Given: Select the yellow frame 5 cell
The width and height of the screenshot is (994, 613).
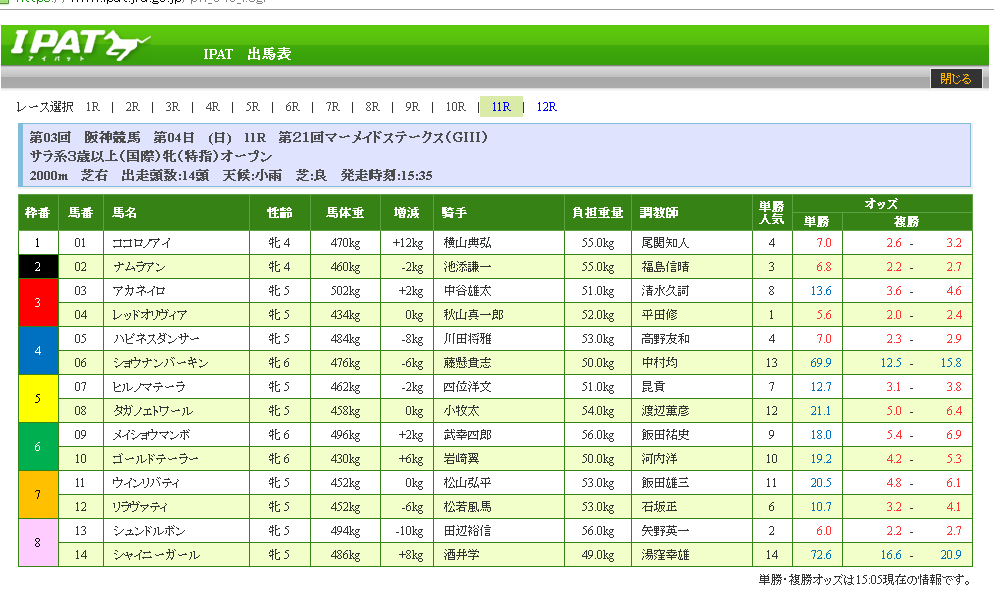Looking at the screenshot, I should pos(38,399).
